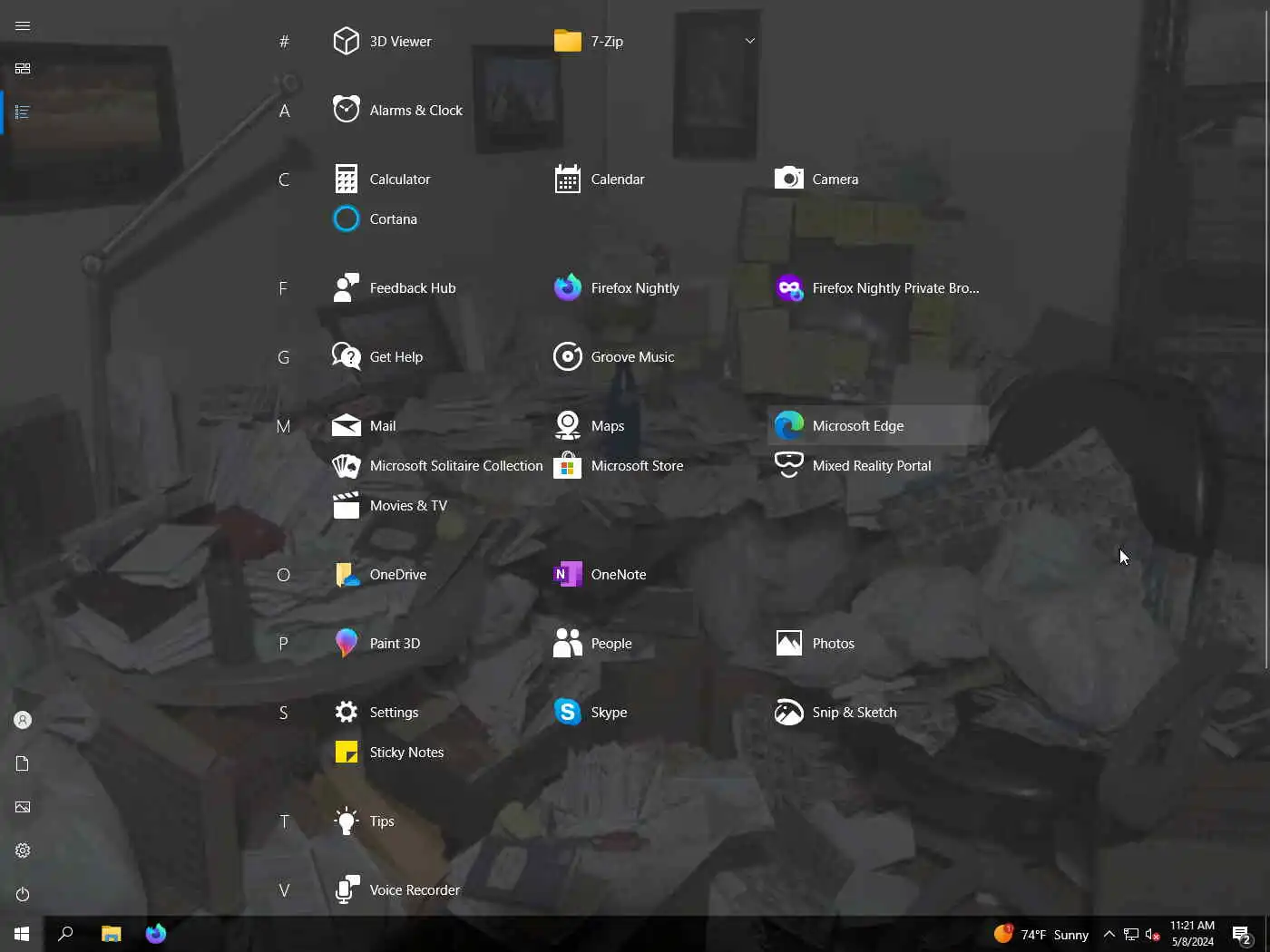
Task: Open the Action Center notifications
Action: 1243,934
